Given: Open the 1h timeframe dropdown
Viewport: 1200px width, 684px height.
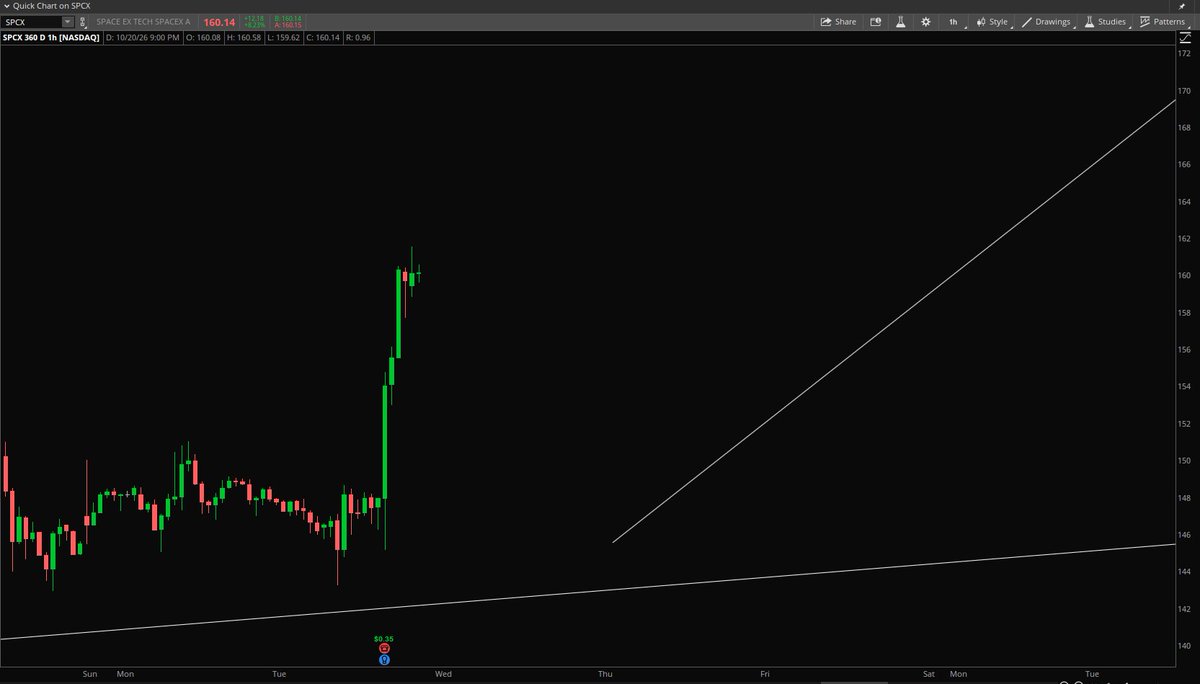Looking at the screenshot, I should tap(955, 21).
